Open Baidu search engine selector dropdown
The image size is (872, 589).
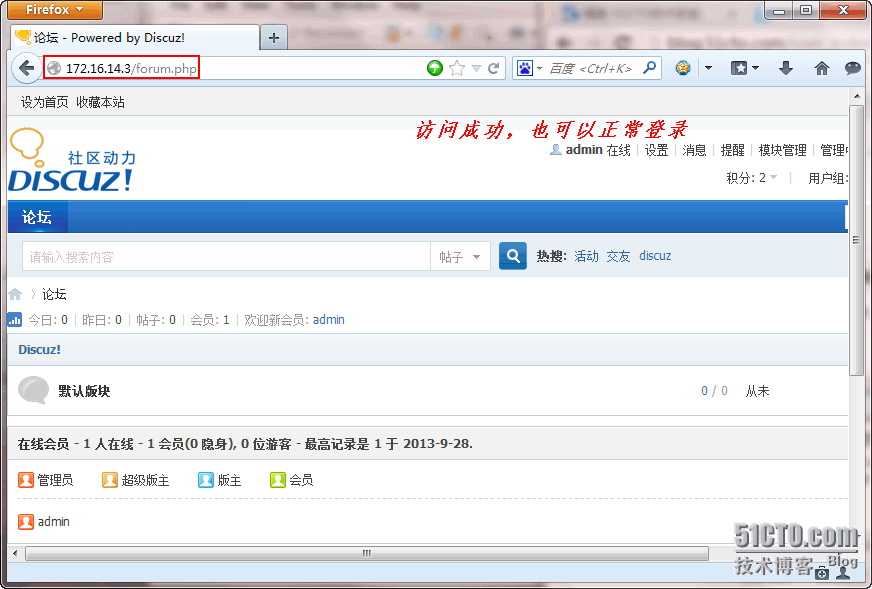pos(539,68)
